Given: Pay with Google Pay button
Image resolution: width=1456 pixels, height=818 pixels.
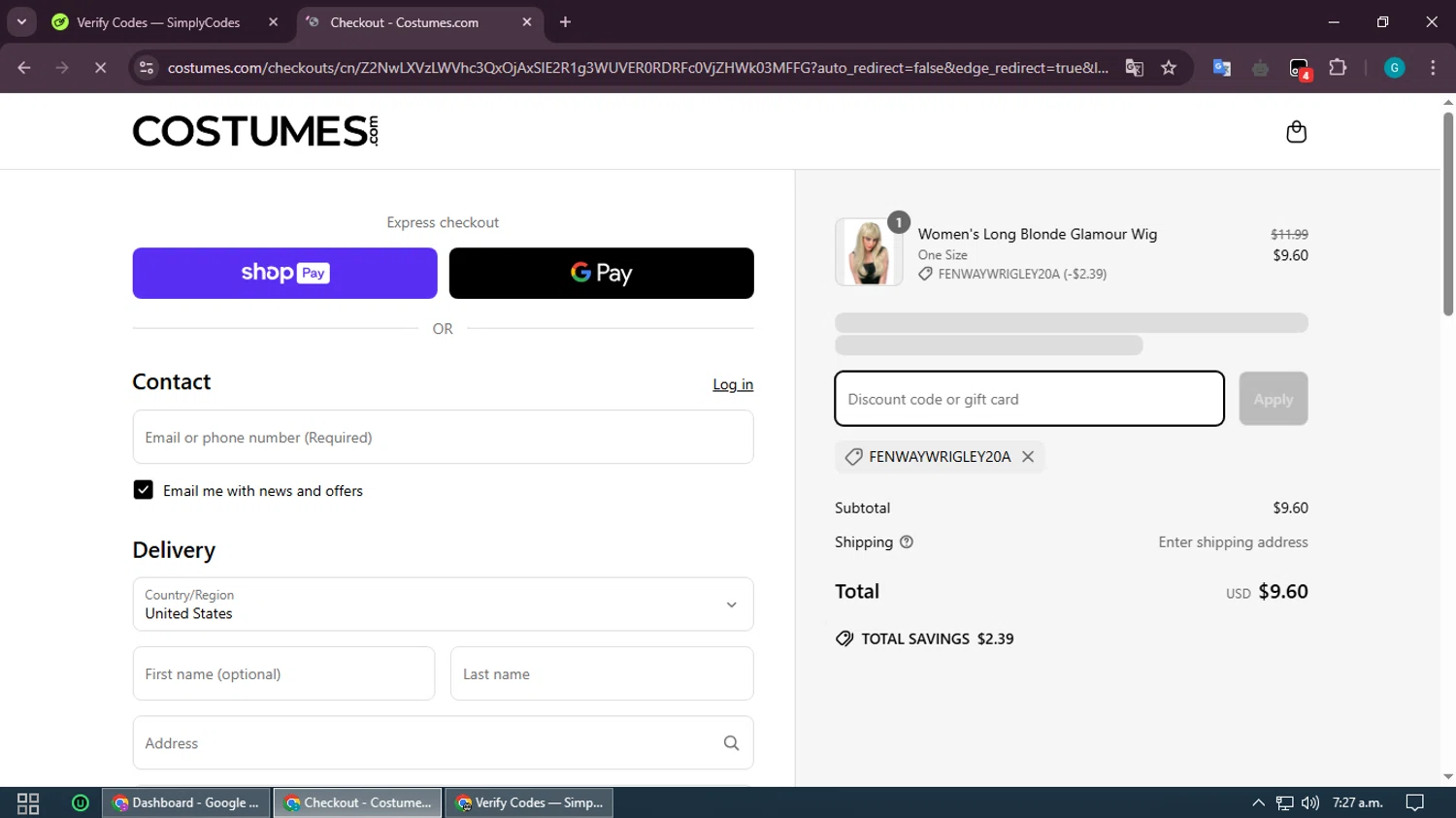Looking at the screenshot, I should coord(601,273).
